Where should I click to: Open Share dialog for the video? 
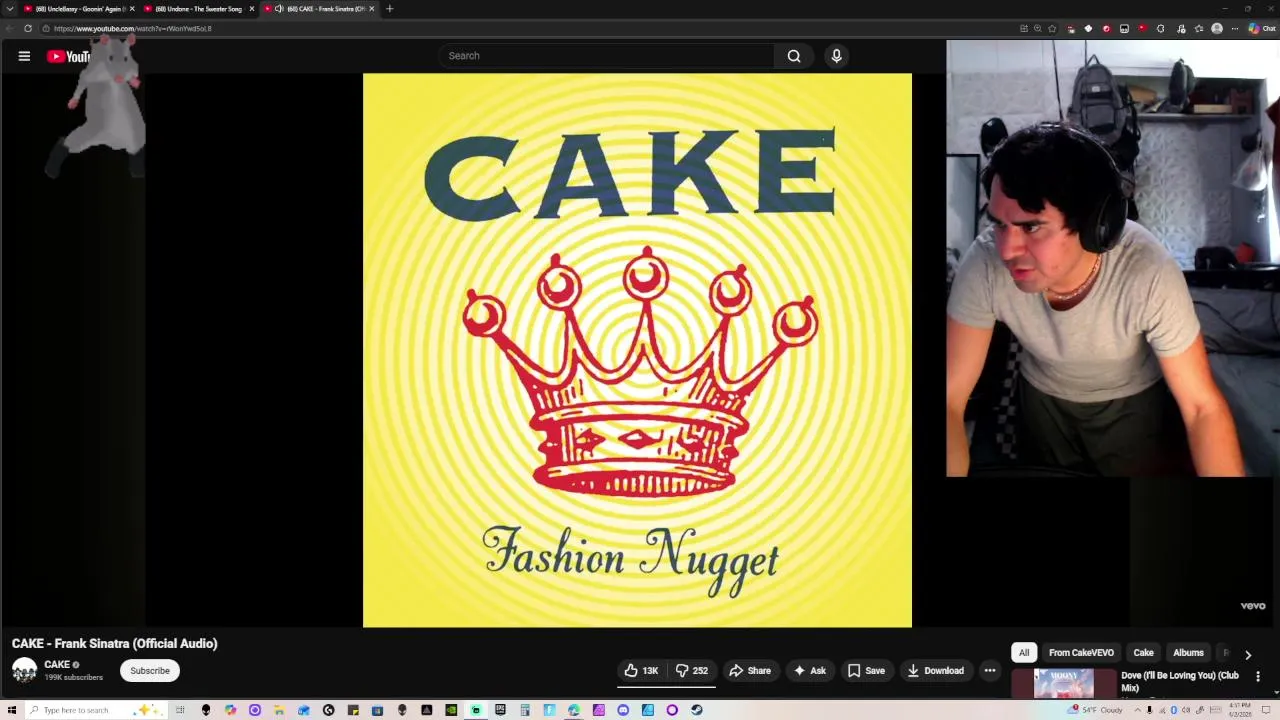[x=750, y=670]
